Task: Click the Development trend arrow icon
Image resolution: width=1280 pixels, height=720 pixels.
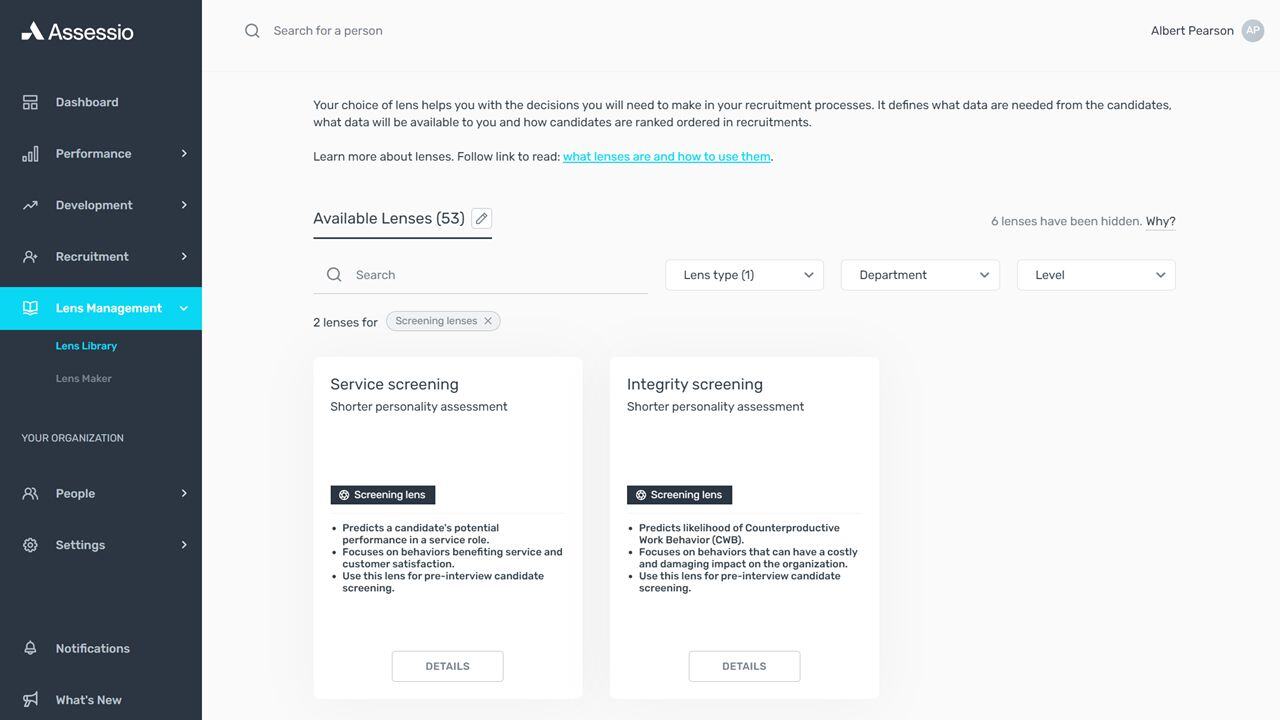Action: click(x=30, y=205)
